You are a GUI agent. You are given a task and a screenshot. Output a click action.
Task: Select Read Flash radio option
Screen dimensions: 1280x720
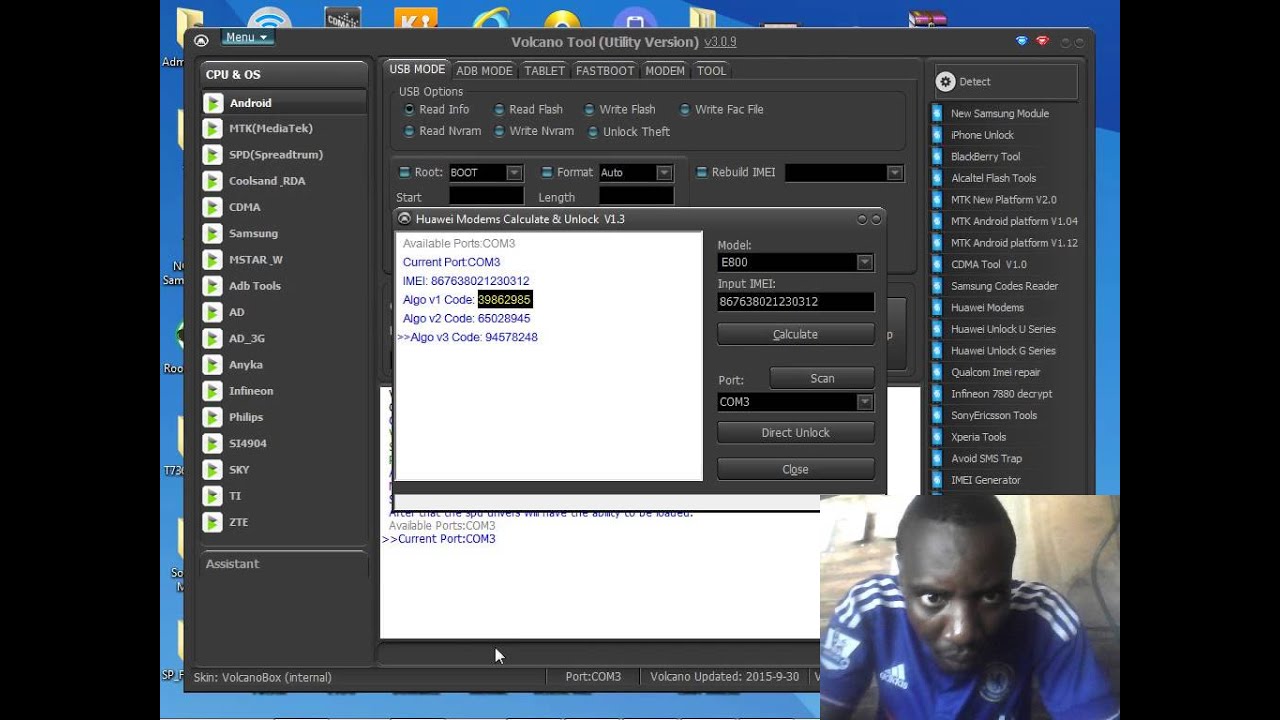coord(528,110)
